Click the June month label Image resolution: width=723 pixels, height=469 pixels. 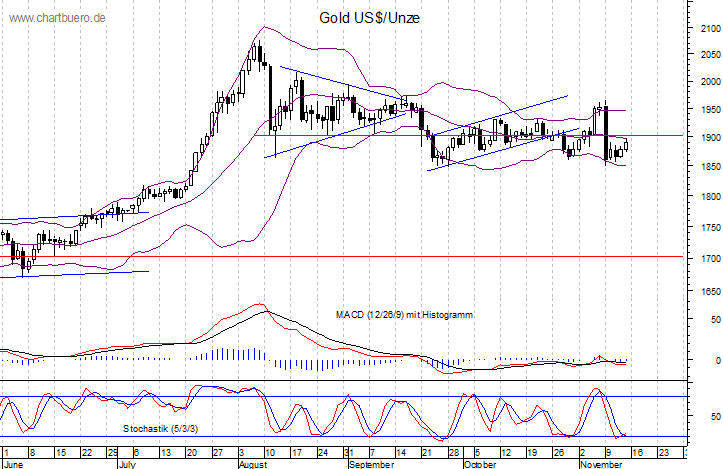[13, 464]
